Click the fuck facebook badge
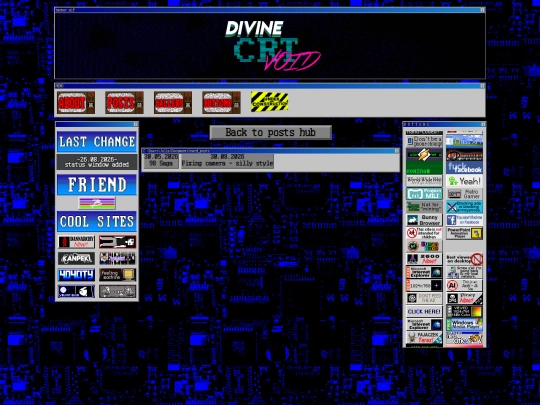Screen dimensions: 540x405 (464, 168)
